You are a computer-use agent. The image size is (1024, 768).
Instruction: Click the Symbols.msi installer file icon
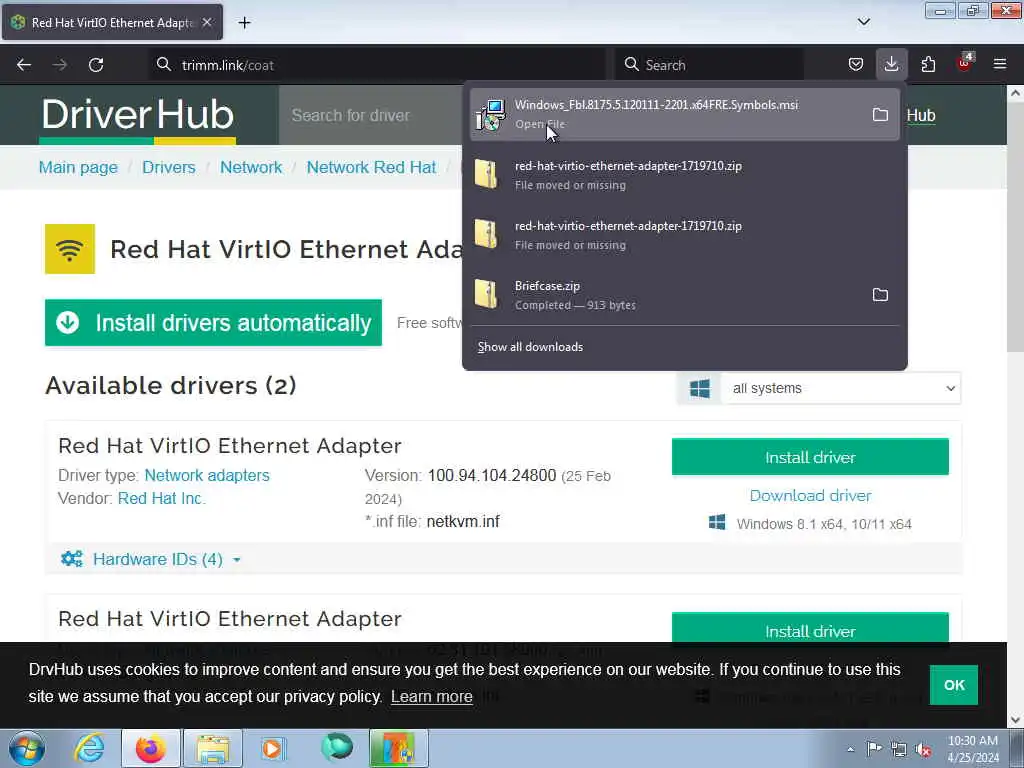pyautogui.click(x=490, y=115)
